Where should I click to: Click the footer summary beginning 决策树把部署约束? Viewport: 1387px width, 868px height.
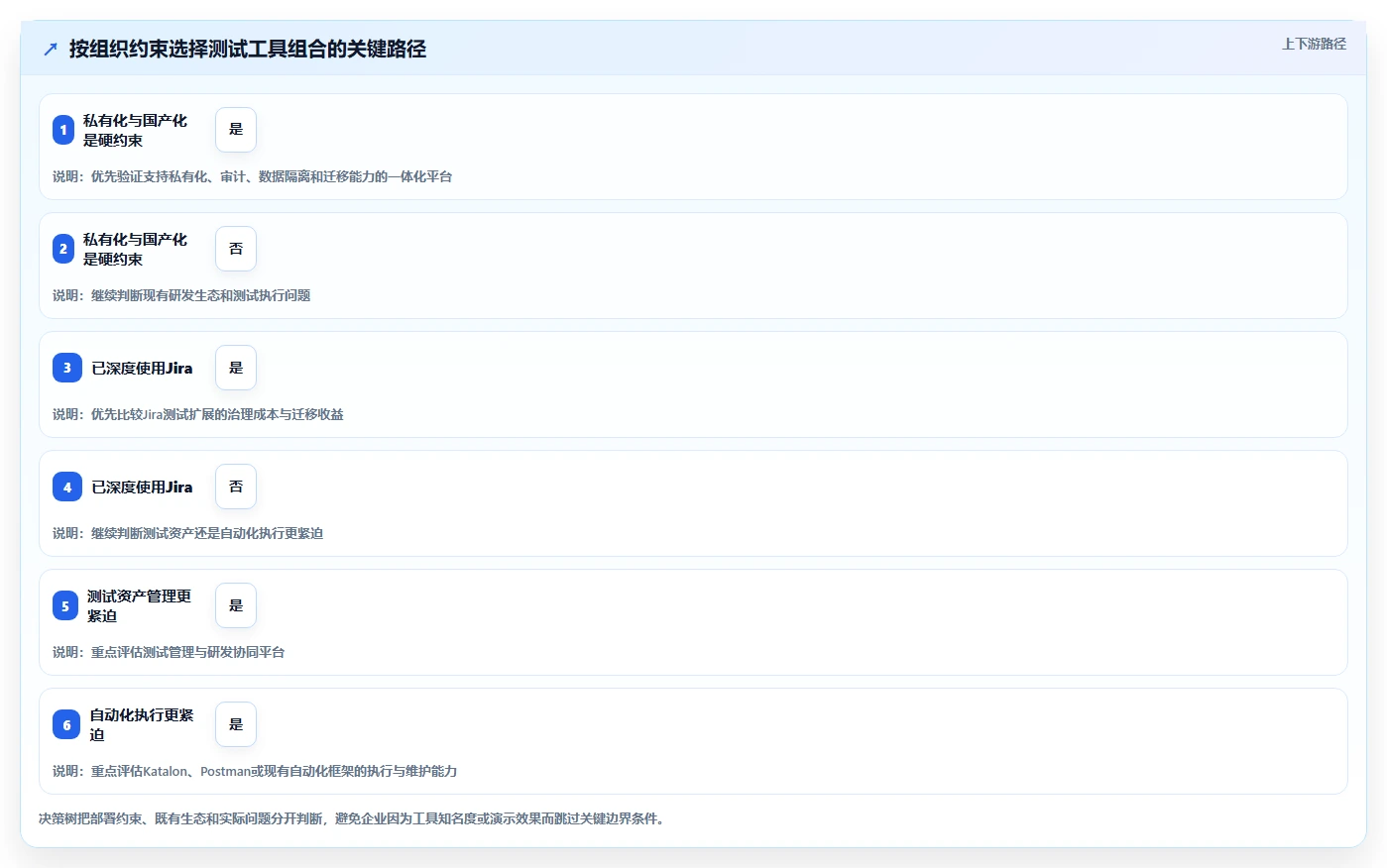coord(352,818)
